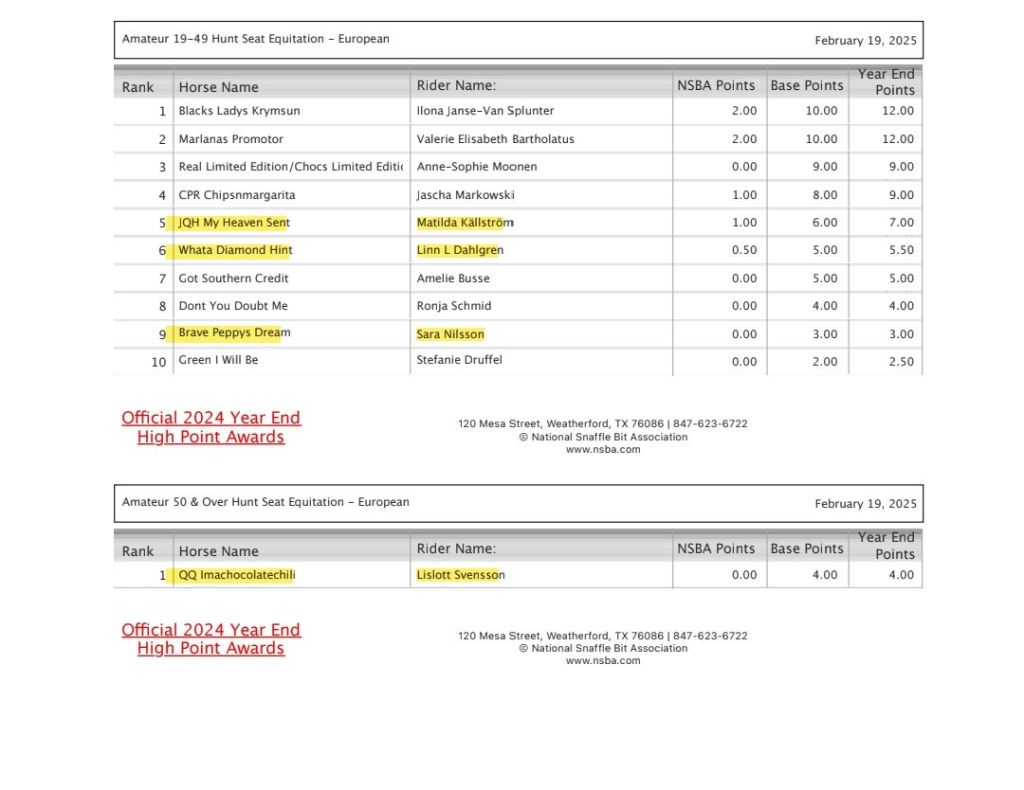Viewport: 1024px width, 790px height.
Task: Select the highlighted horse Brave Peppys Dream
Action: point(234,333)
